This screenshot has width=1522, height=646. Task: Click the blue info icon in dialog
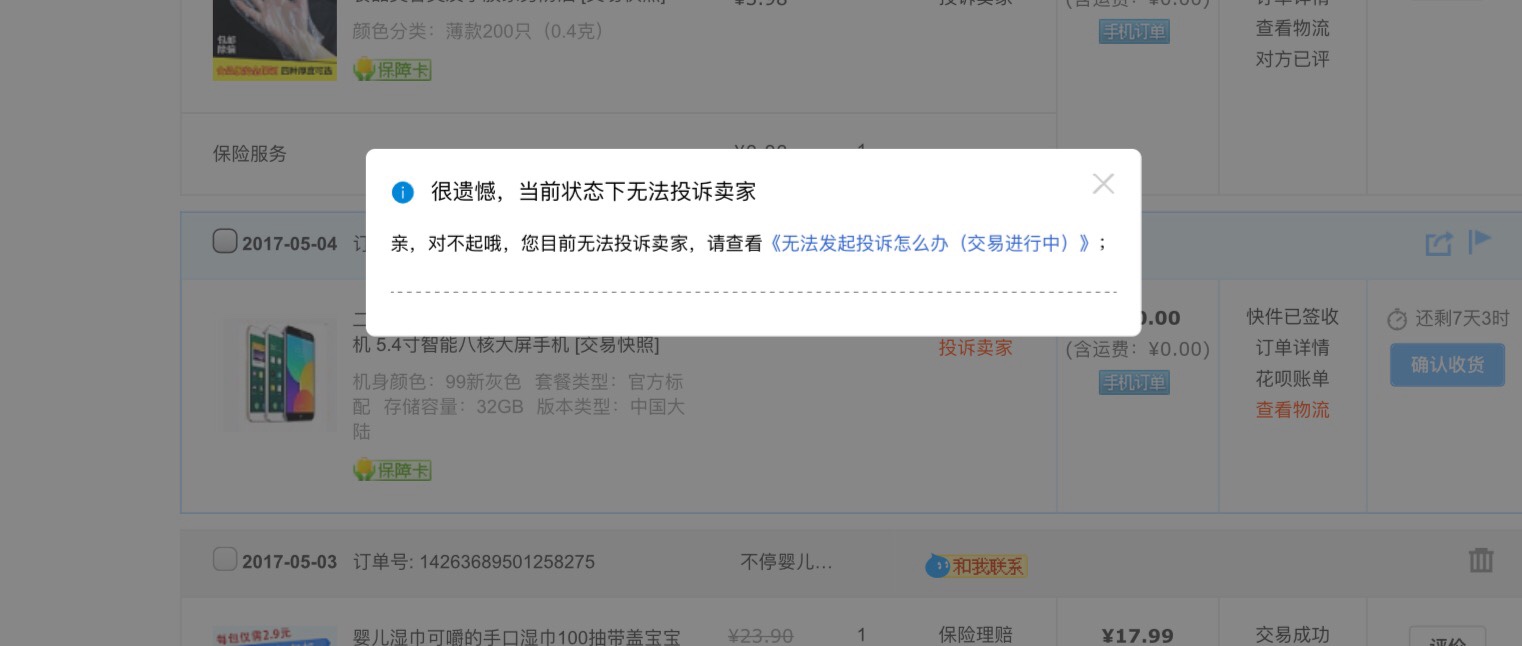pos(403,192)
